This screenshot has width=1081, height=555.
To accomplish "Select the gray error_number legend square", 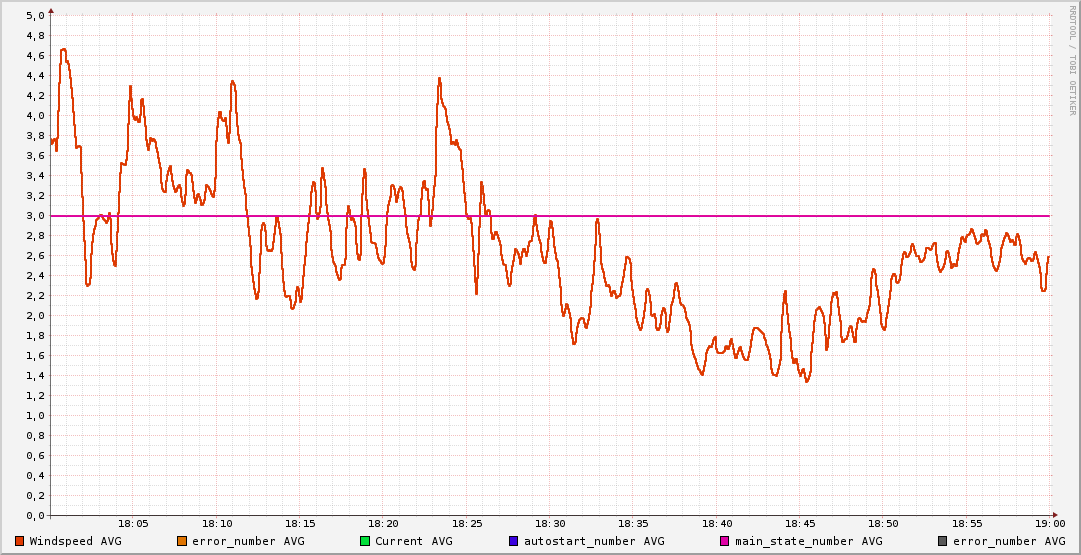I will click(x=943, y=541).
